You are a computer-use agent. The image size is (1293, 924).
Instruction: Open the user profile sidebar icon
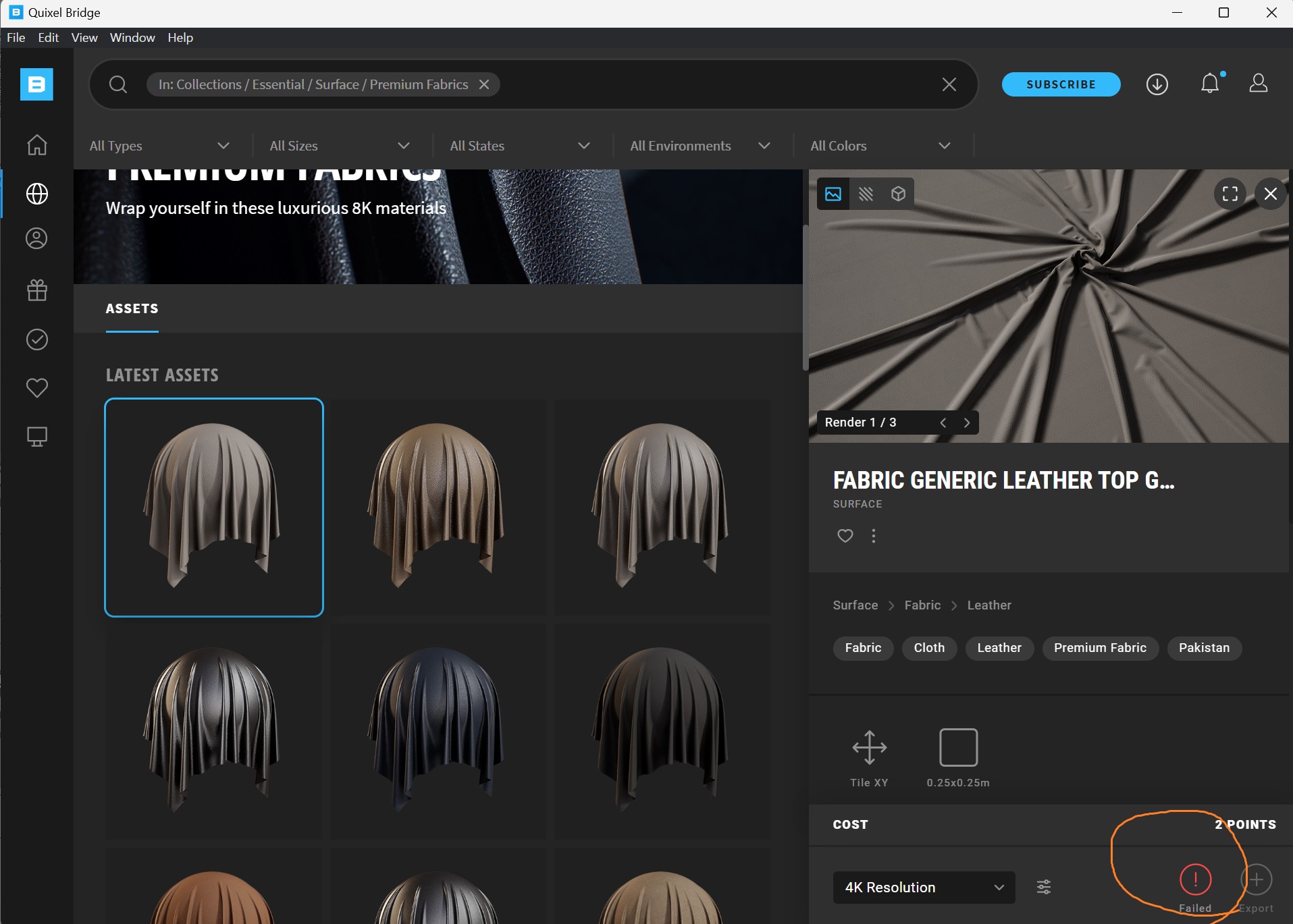36,238
